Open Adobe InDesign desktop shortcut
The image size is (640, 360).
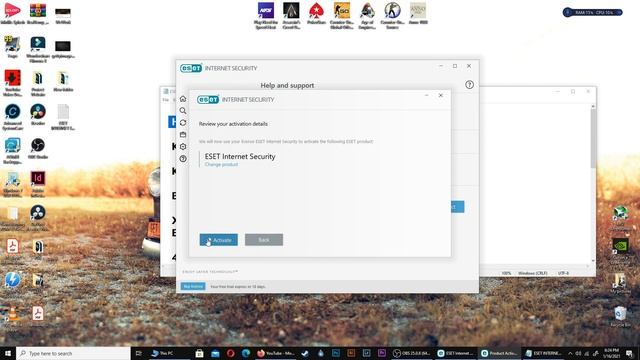coord(38,184)
